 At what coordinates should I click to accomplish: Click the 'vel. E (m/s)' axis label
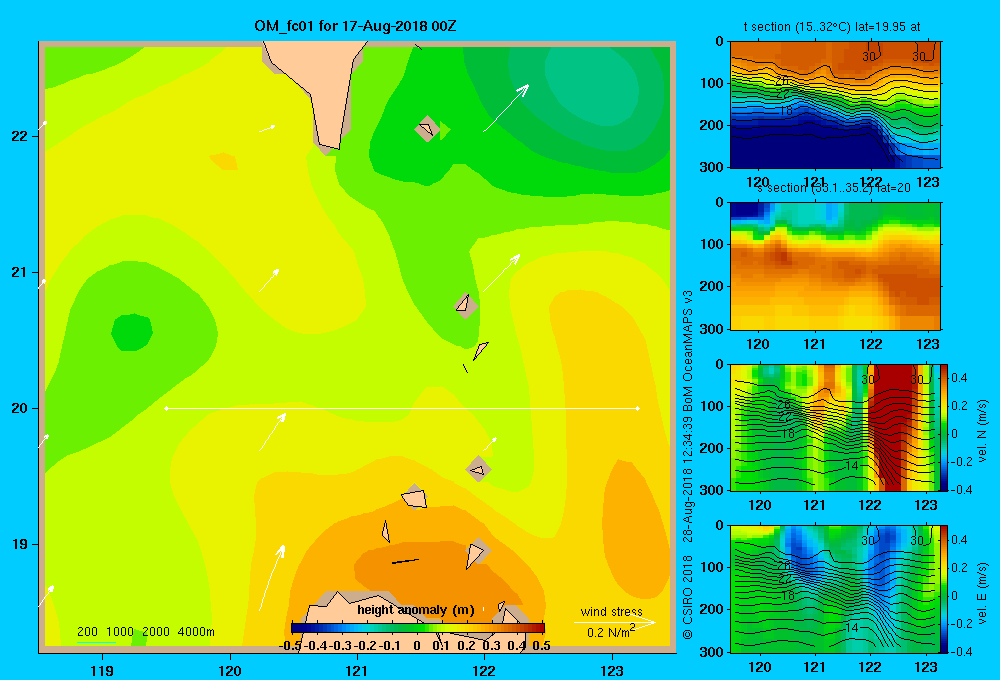click(983, 593)
